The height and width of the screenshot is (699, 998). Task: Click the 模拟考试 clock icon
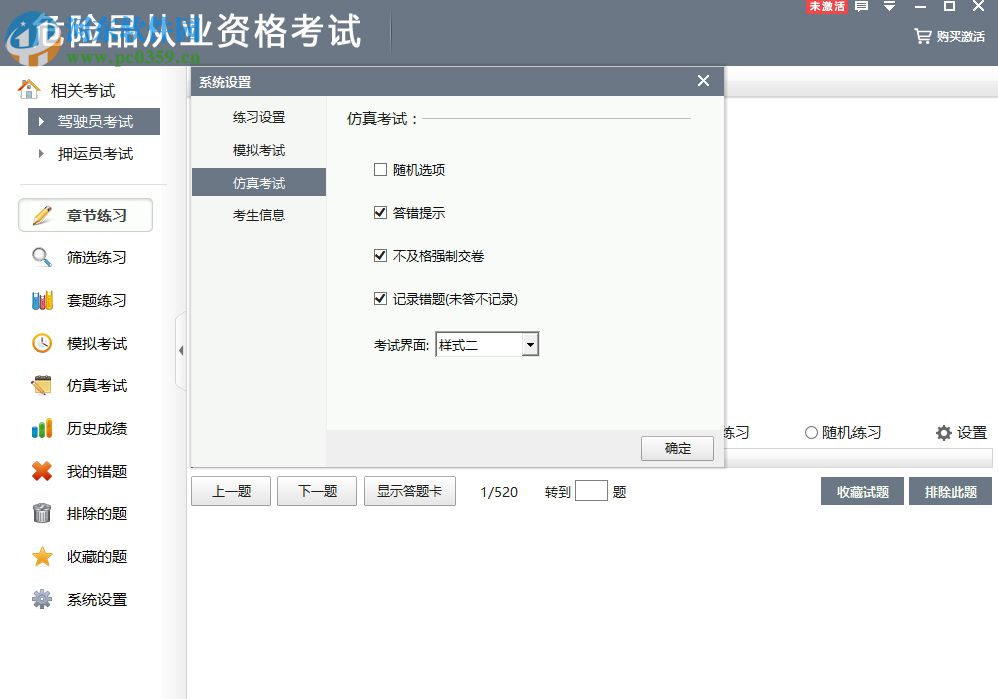click(x=41, y=343)
